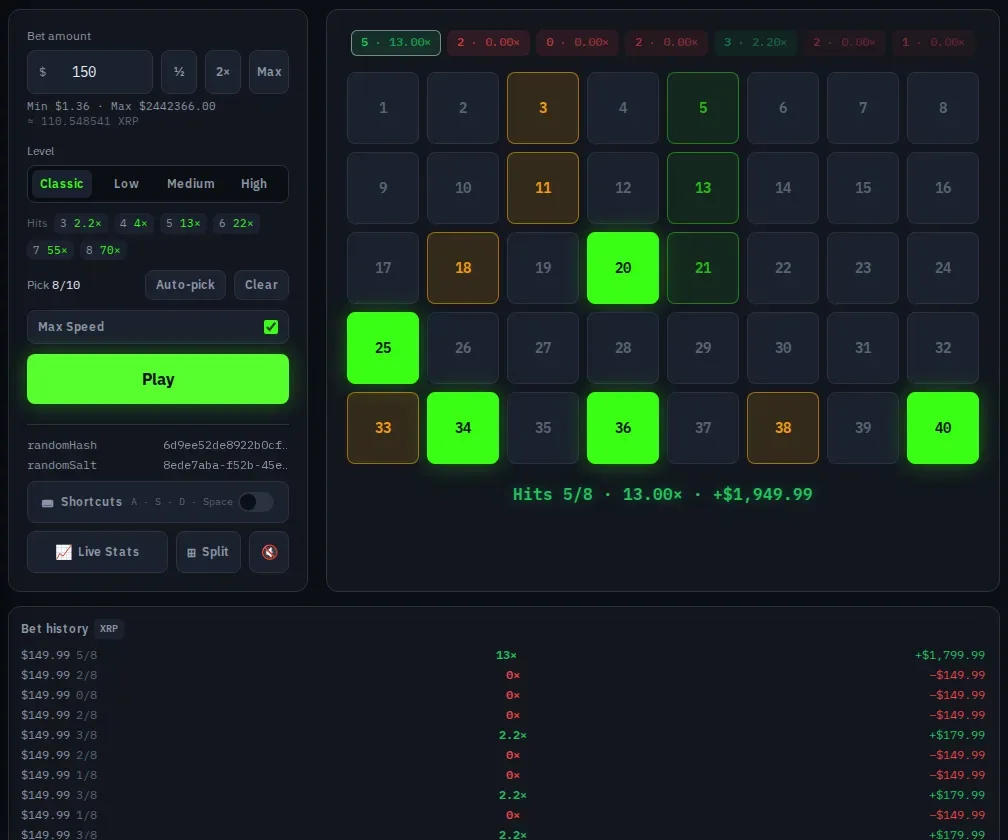Pick number 32 tile
Image resolution: width=1008 pixels, height=840 pixels.
pyautogui.click(x=942, y=348)
